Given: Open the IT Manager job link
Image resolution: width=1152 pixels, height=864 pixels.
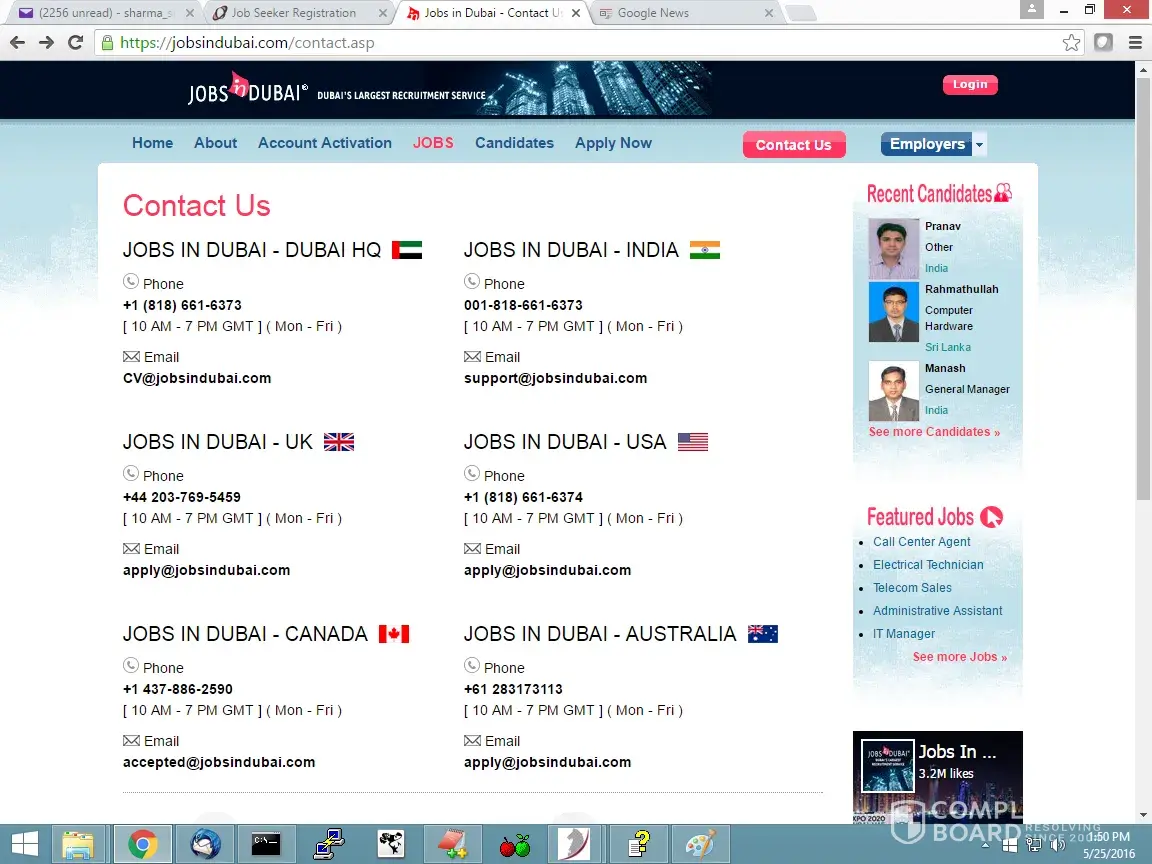Looking at the screenshot, I should pyautogui.click(x=904, y=633).
